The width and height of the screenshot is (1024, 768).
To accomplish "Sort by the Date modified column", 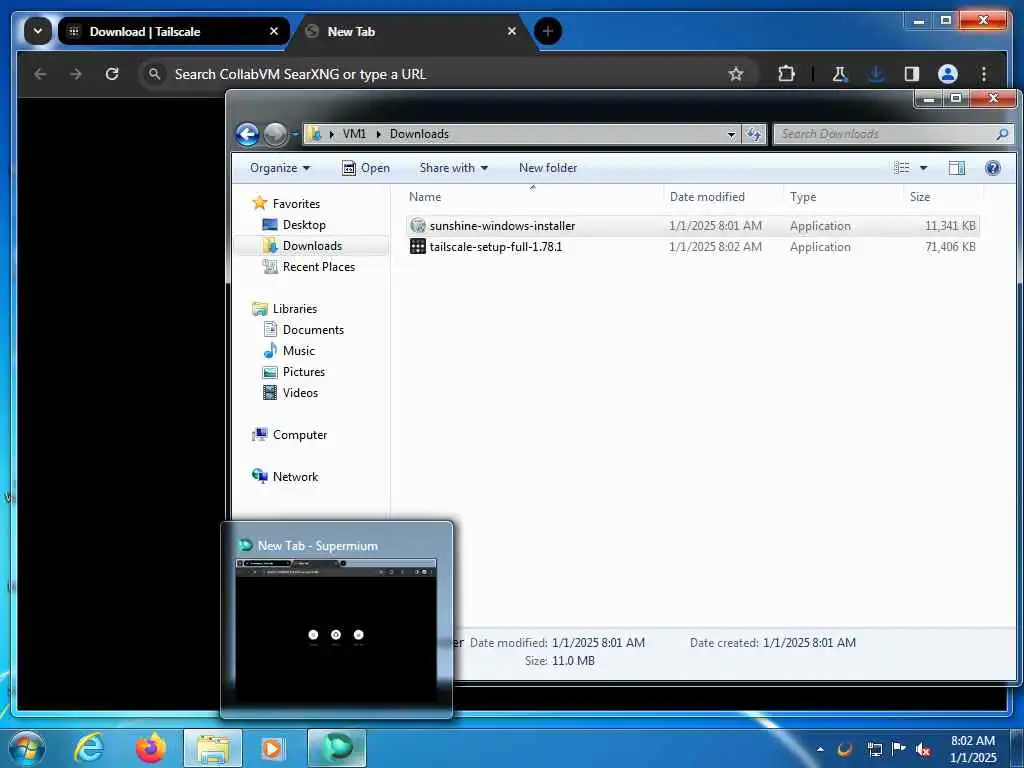I will (723, 197).
